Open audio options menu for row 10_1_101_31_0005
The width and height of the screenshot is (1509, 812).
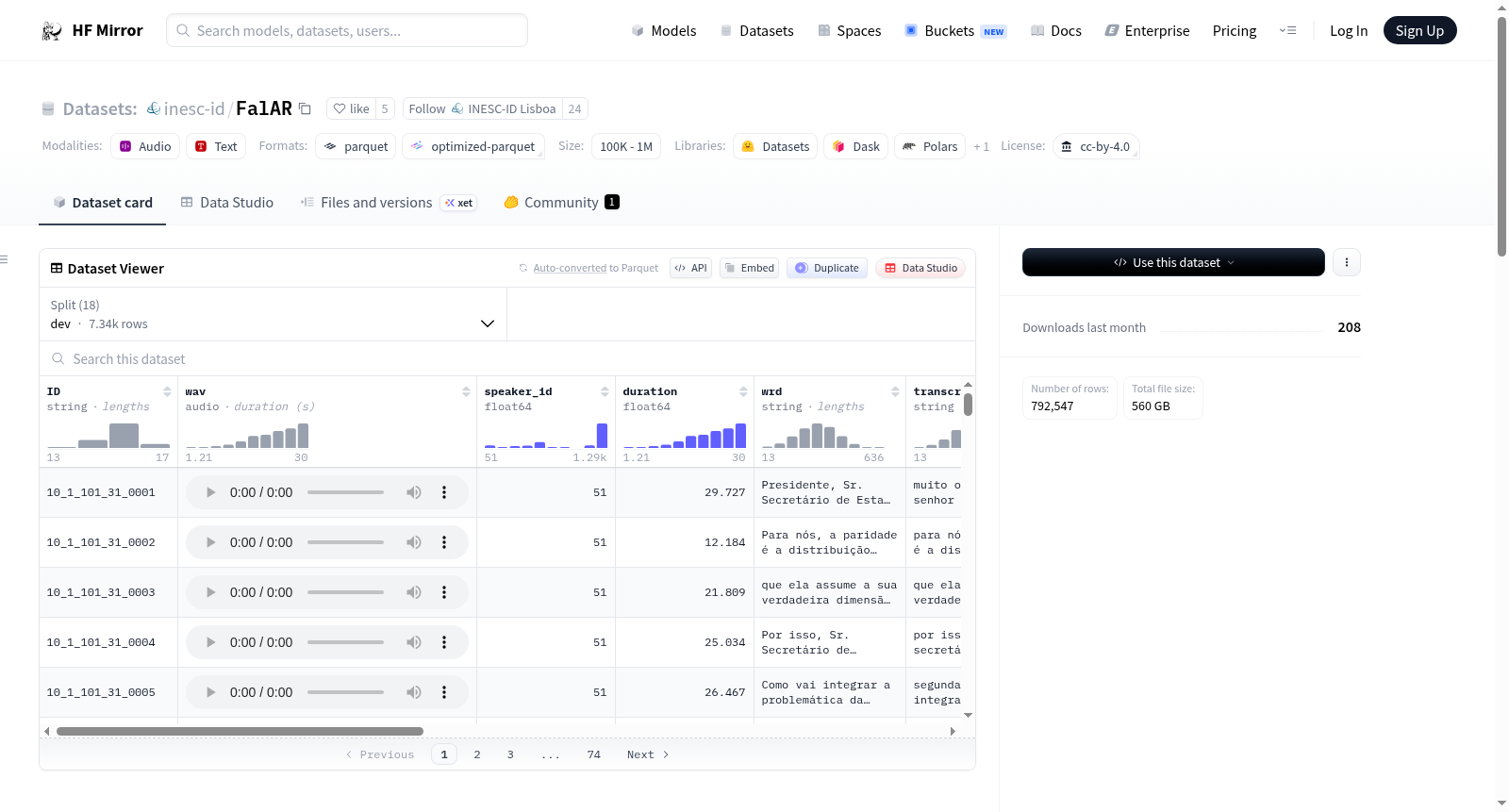point(444,692)
